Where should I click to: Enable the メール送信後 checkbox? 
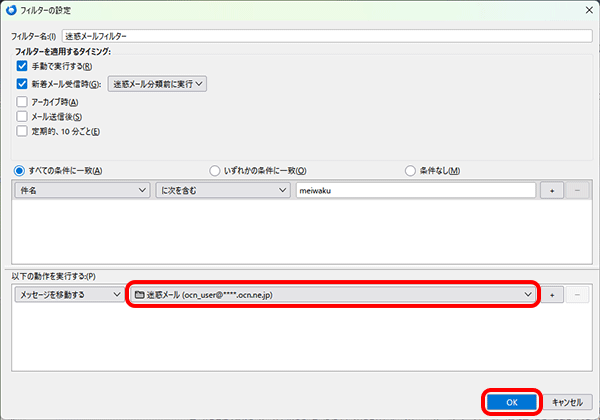pyautogui.click(x=22, y=116)
